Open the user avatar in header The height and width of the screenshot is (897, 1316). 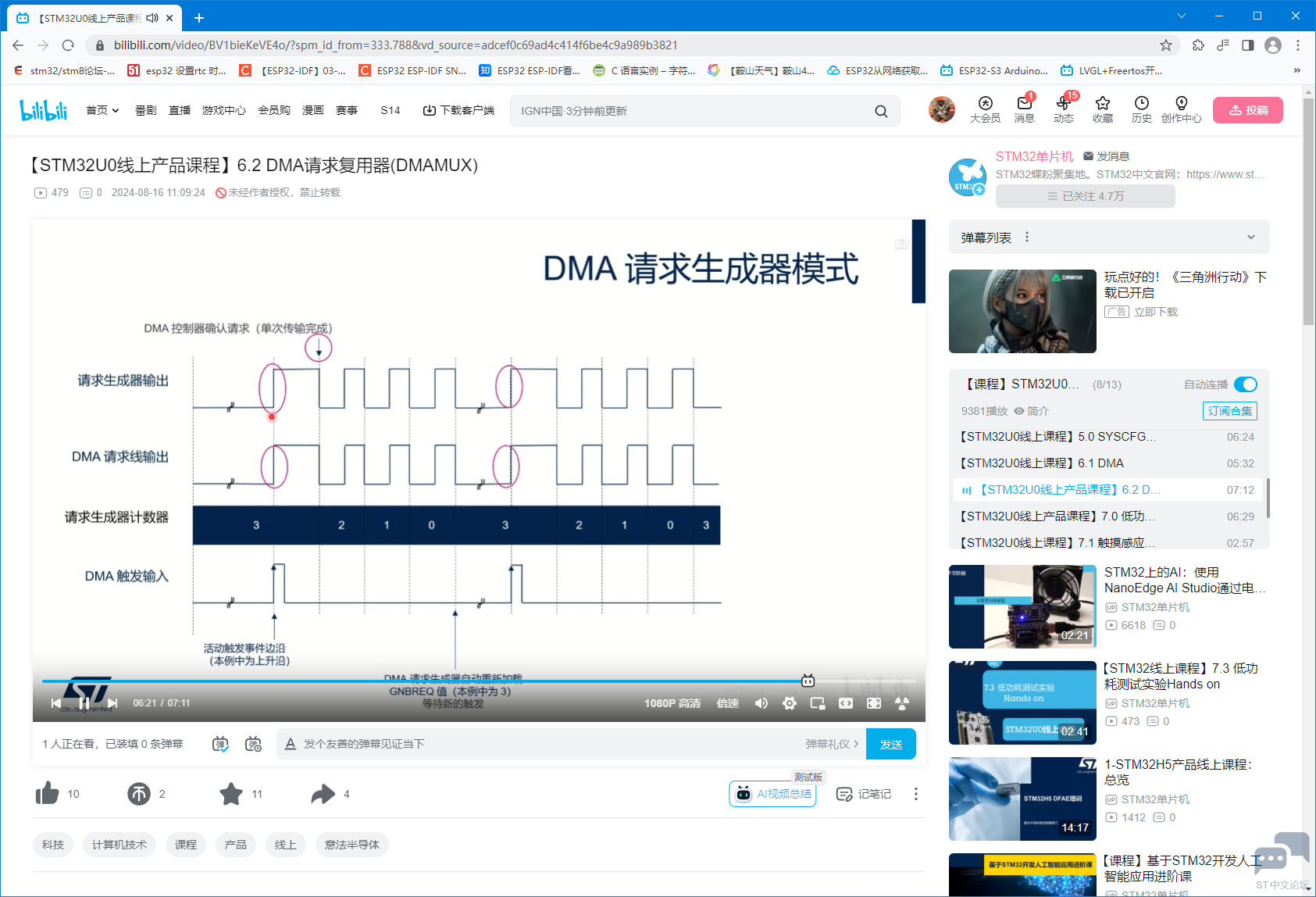pos(941,109)
